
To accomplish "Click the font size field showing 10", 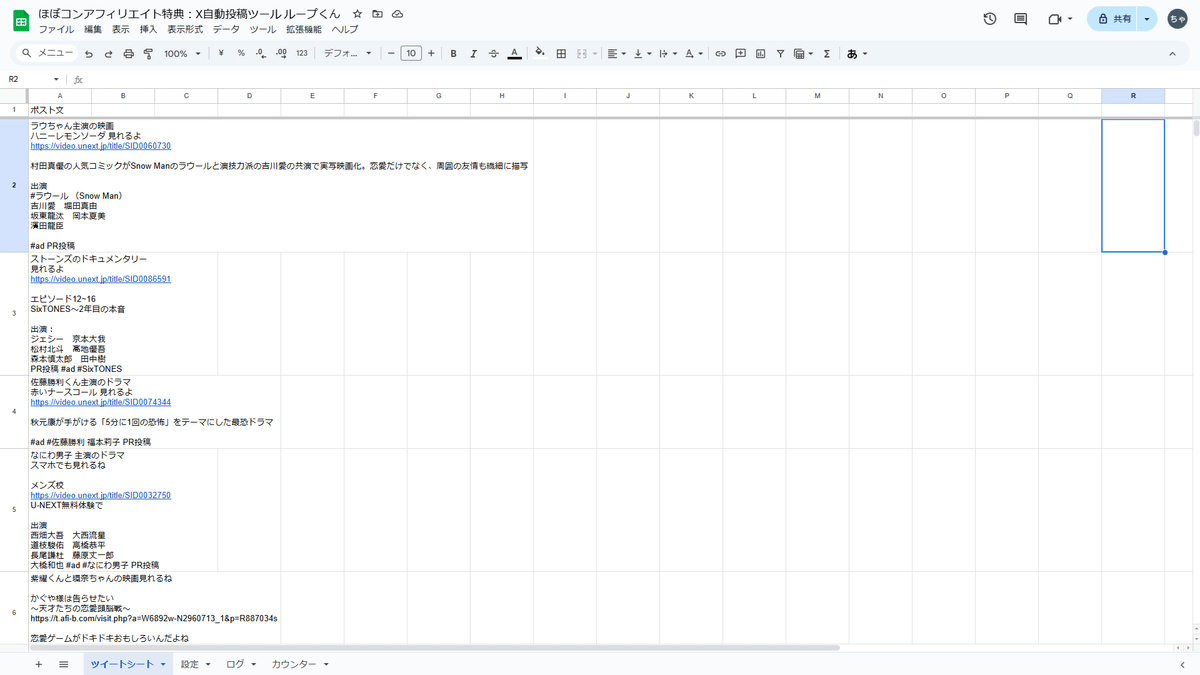I will tap(411, 54).
